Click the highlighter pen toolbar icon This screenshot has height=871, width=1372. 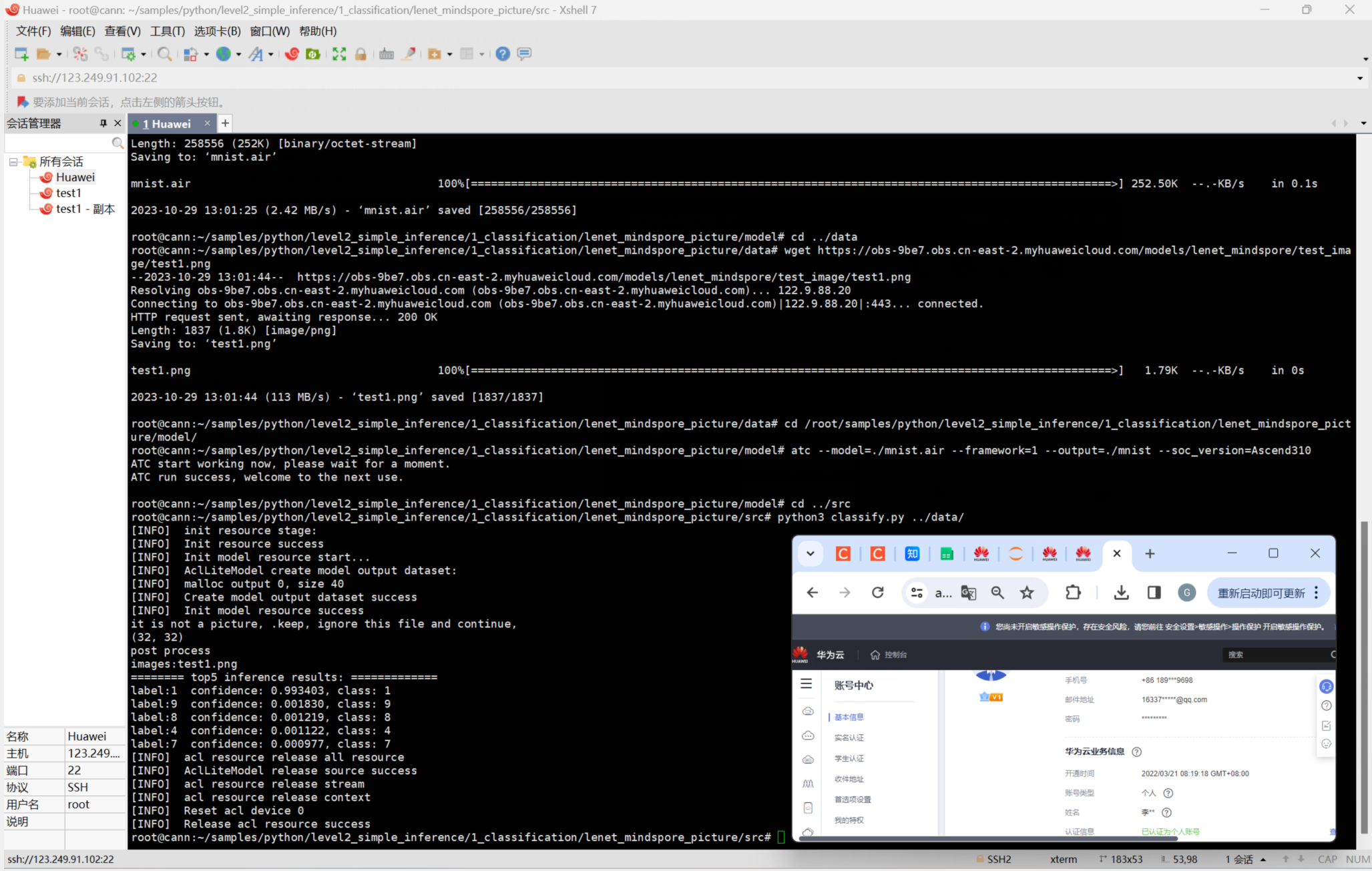(409, 54)
